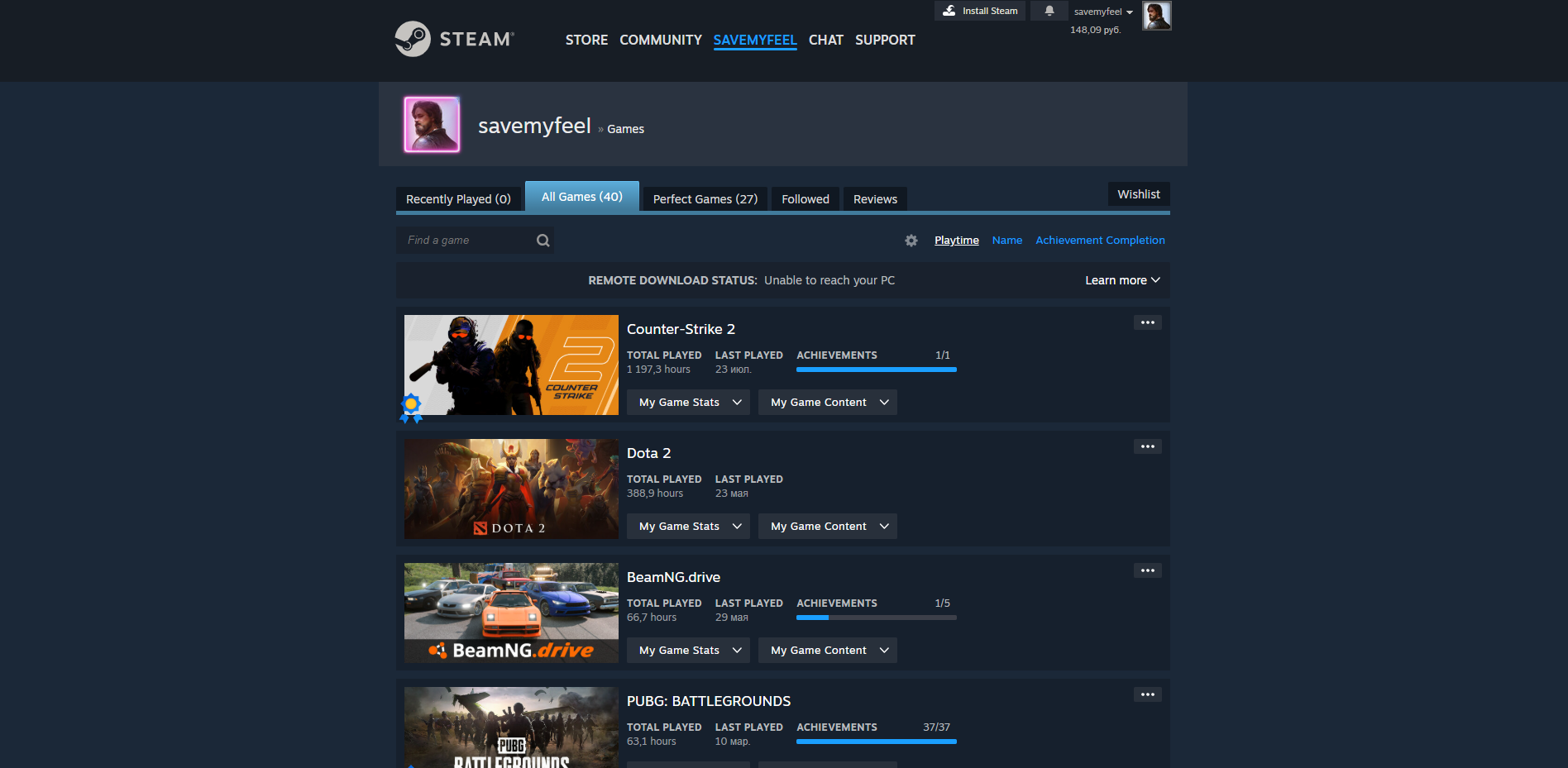
Task: Open the Counter-Strike 2 title link
Action: click(681, 329)
